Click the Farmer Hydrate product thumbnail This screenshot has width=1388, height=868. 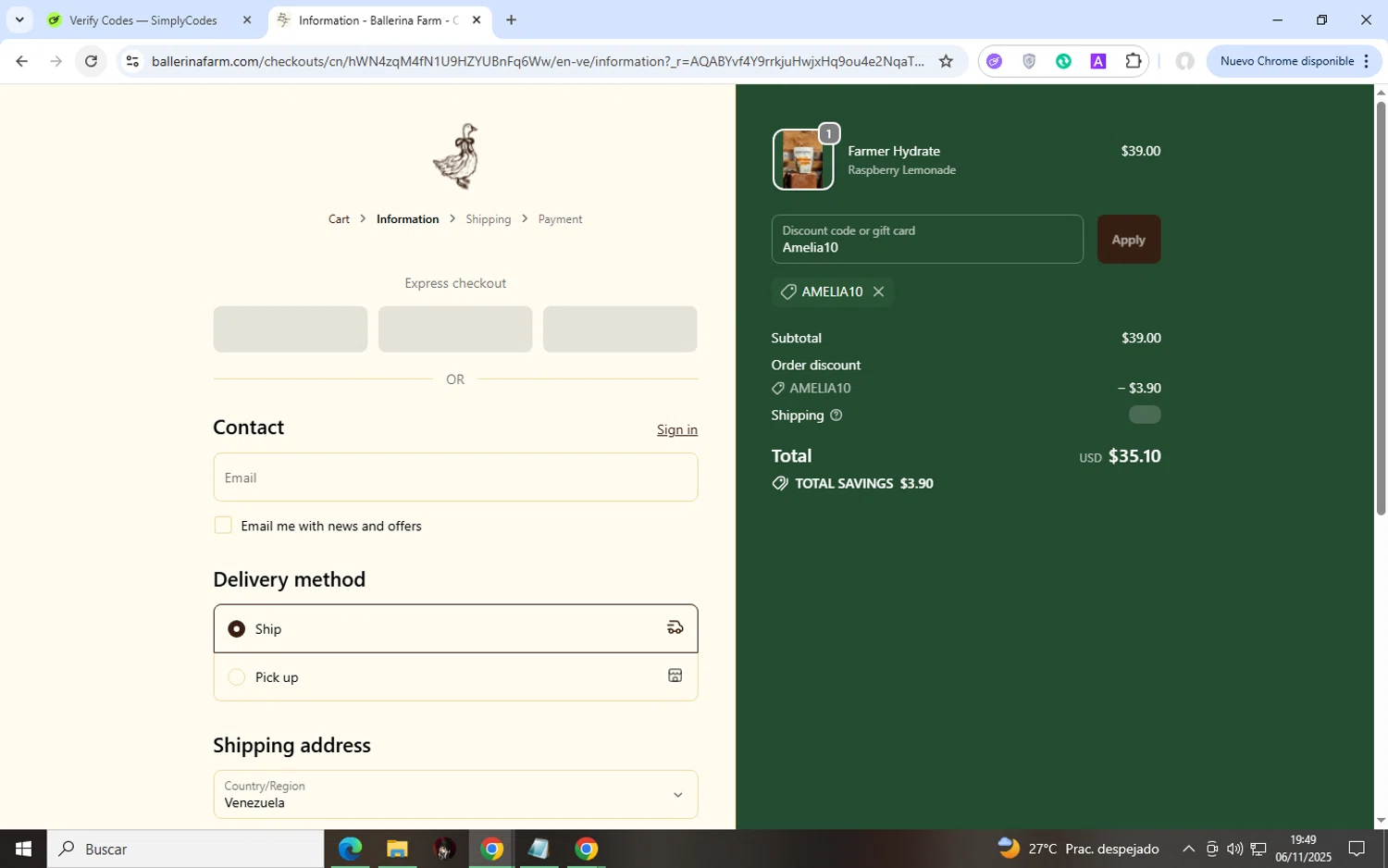click(x=802, y=160)
